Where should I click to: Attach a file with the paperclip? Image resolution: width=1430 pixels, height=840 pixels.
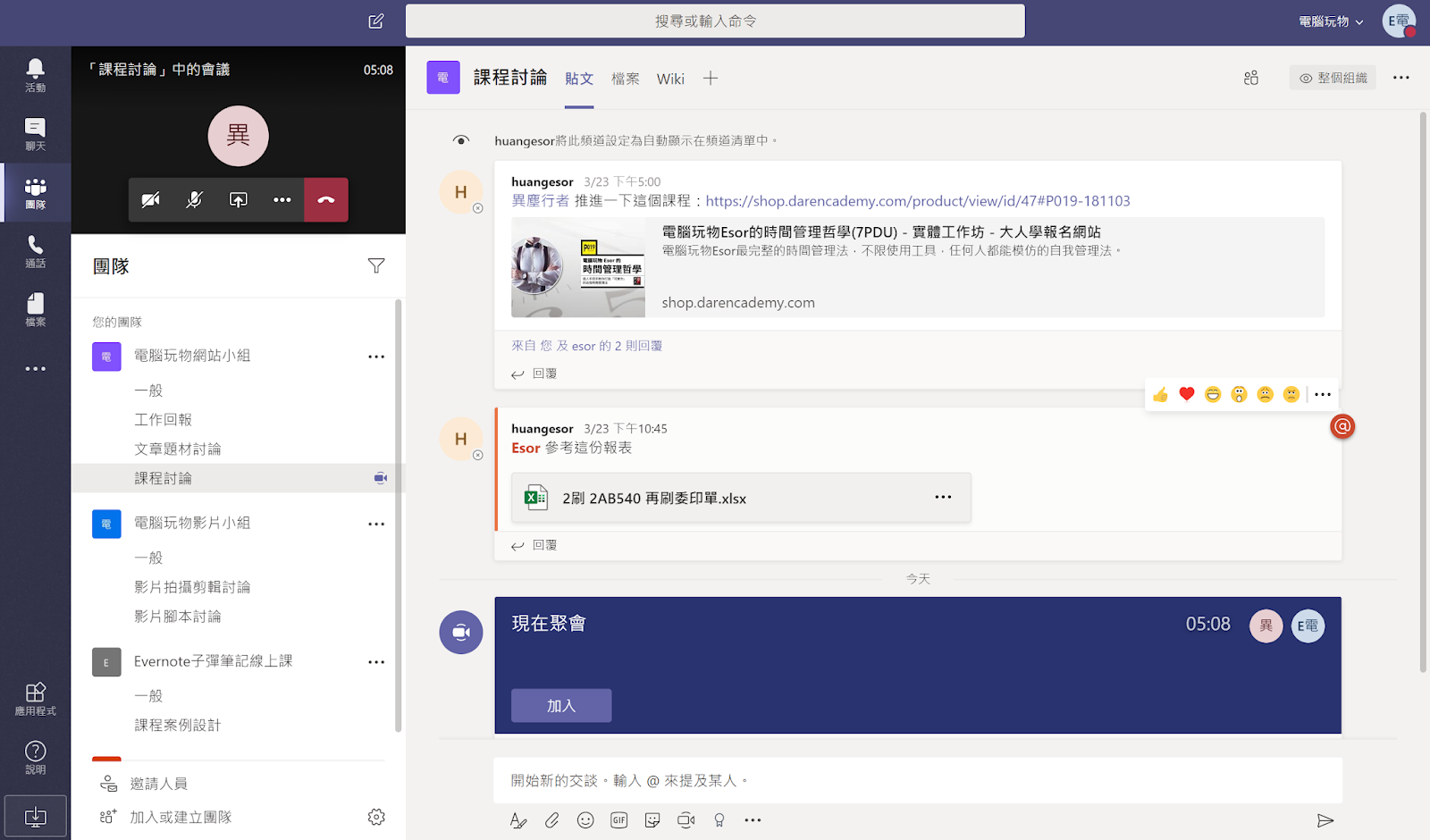point(551,819)
